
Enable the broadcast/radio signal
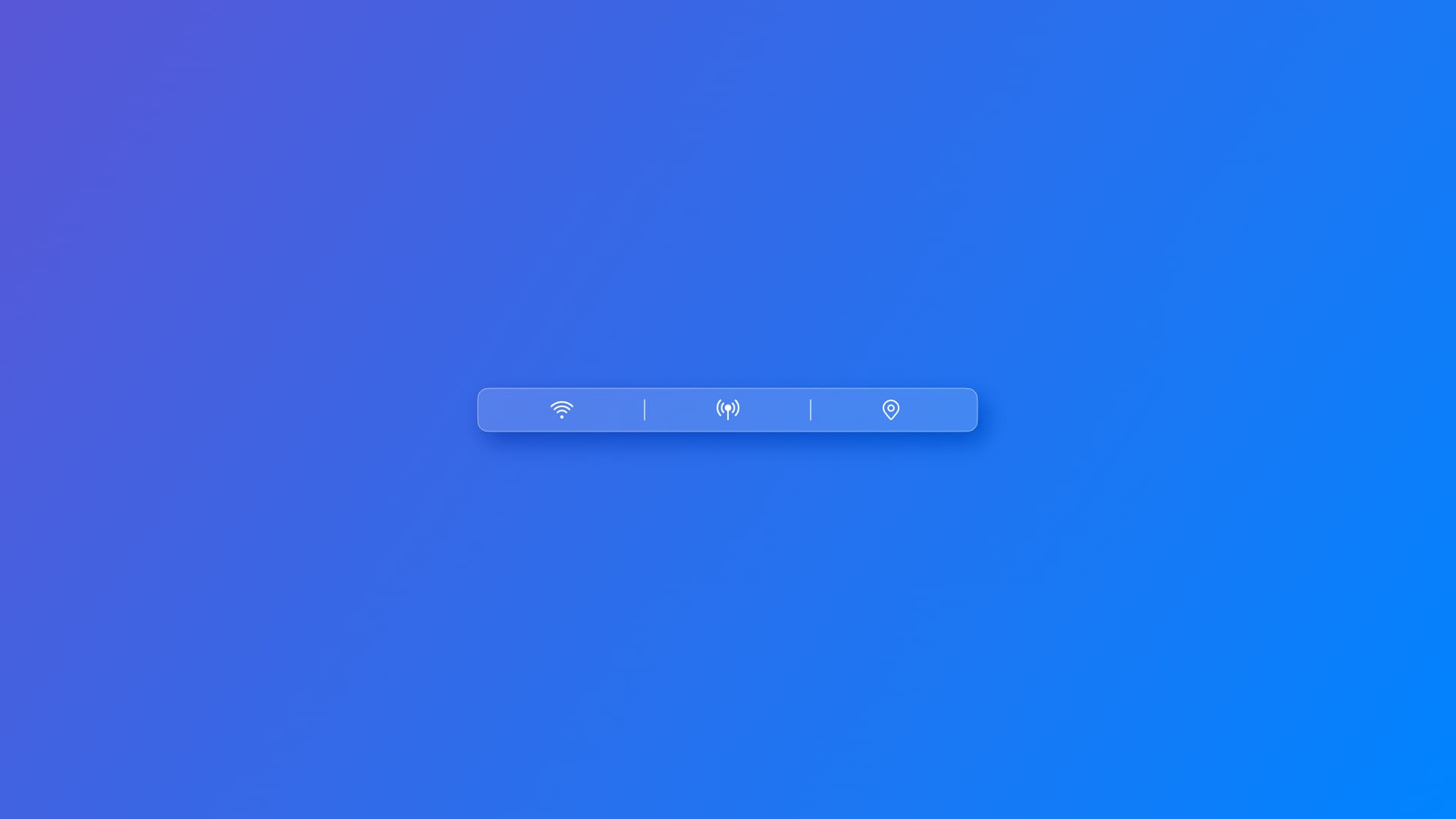[x=727, y=409]
